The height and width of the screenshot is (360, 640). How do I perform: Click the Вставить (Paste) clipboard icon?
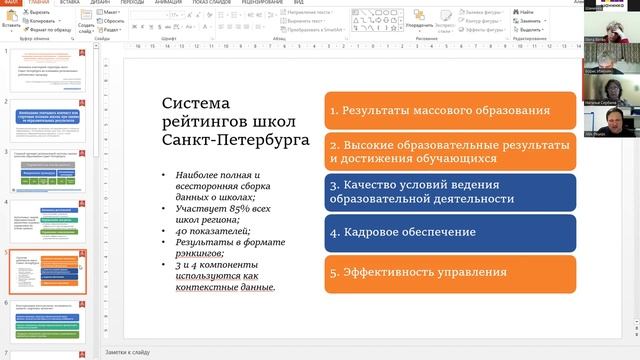11,16
